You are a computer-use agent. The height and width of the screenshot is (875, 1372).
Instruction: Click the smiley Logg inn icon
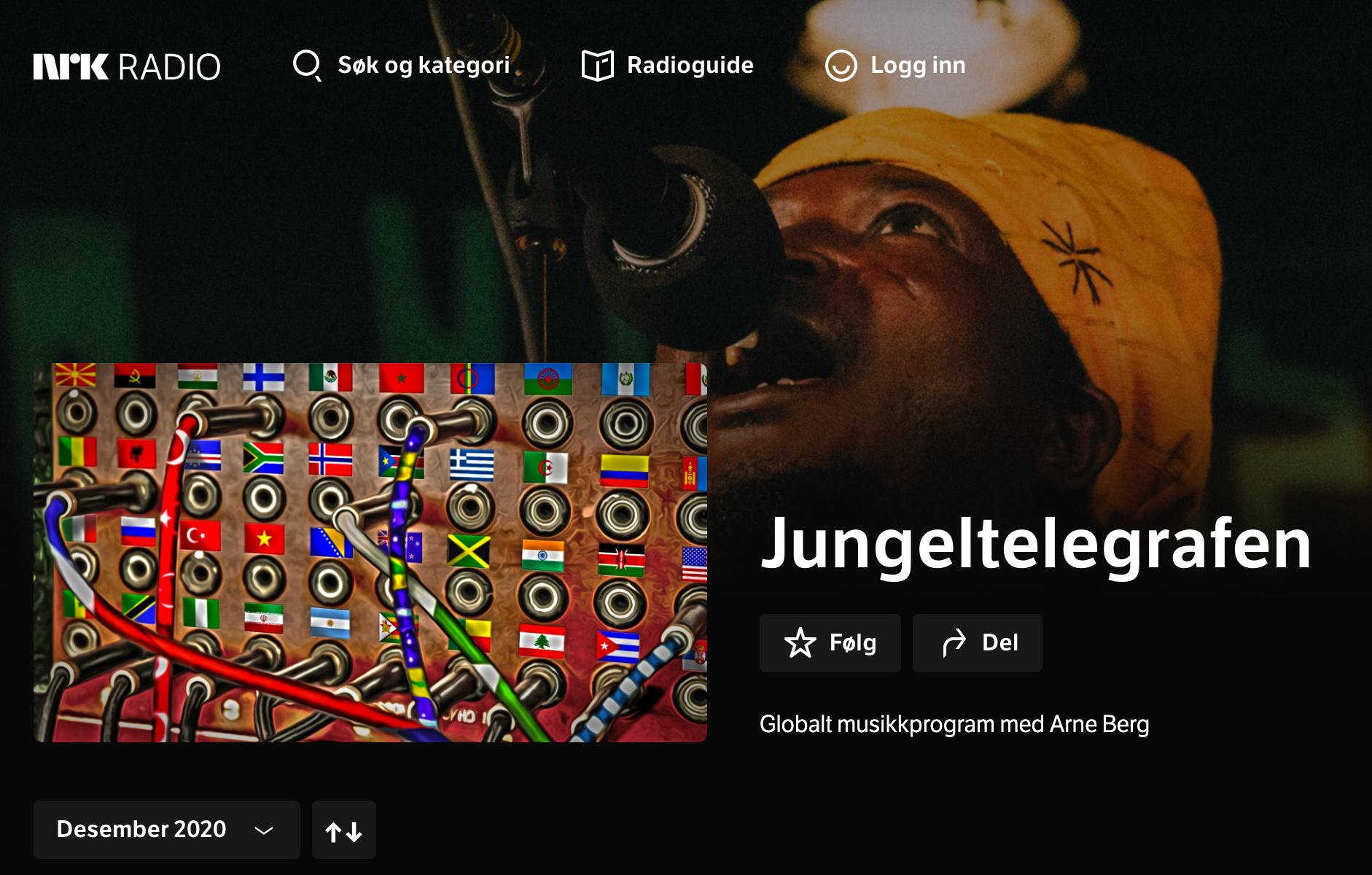841,66
